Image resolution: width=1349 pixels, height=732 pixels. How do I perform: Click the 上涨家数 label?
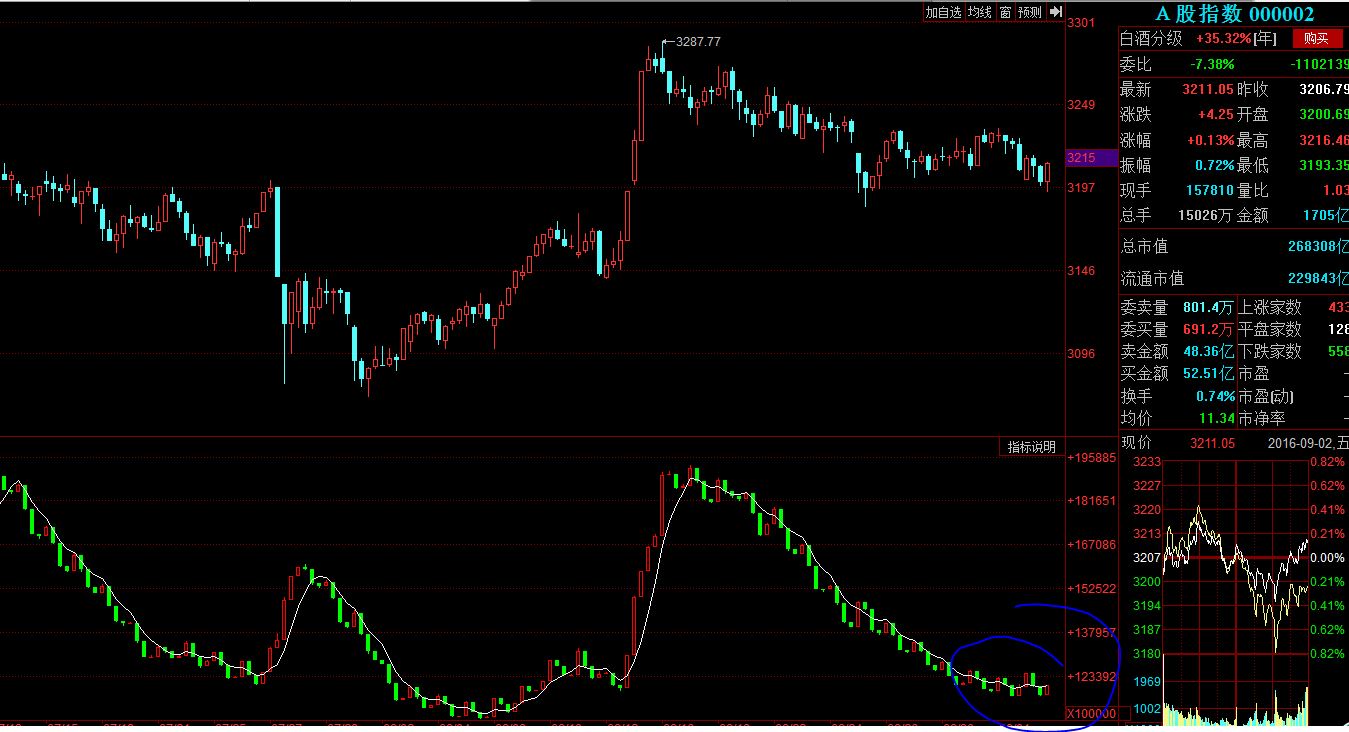coord(1270,308)
